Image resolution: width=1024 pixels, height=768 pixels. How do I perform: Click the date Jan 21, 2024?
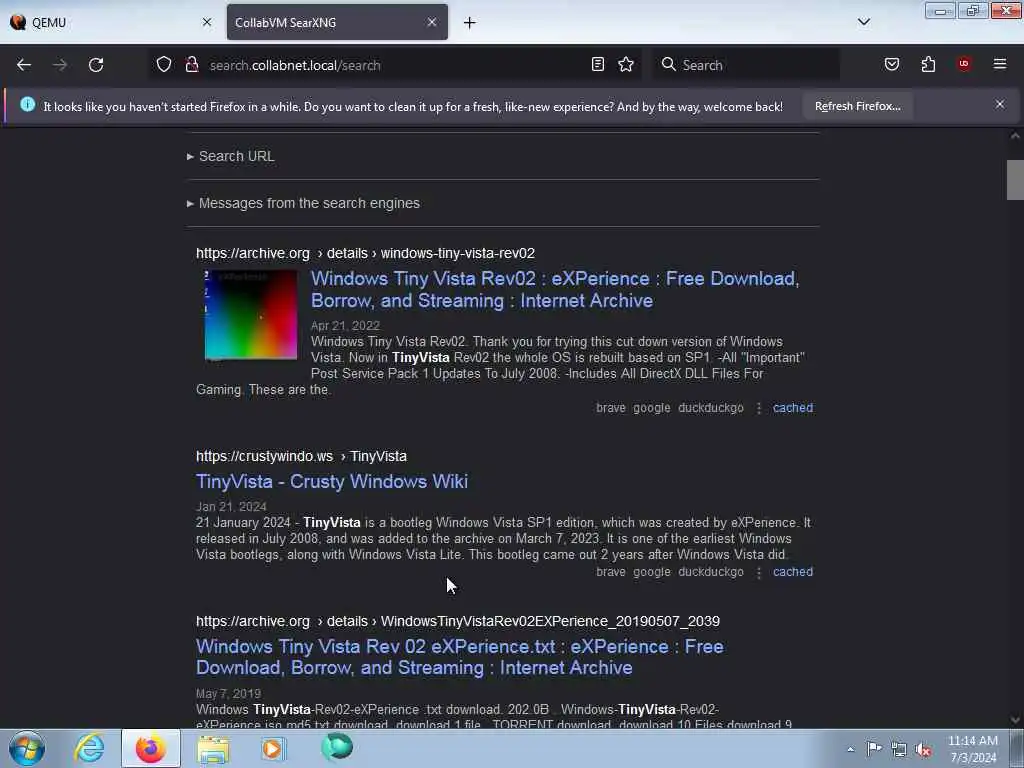[231, 506]
